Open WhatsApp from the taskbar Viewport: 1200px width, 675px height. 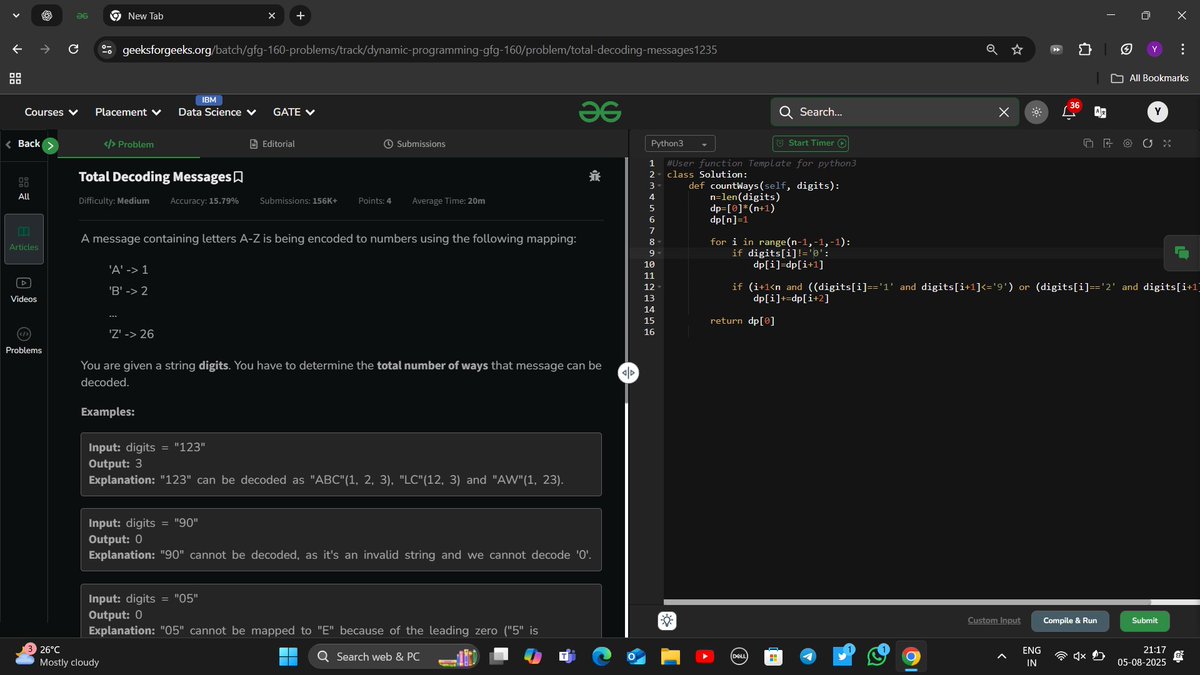pyautogui.click(x=877, y=657)
